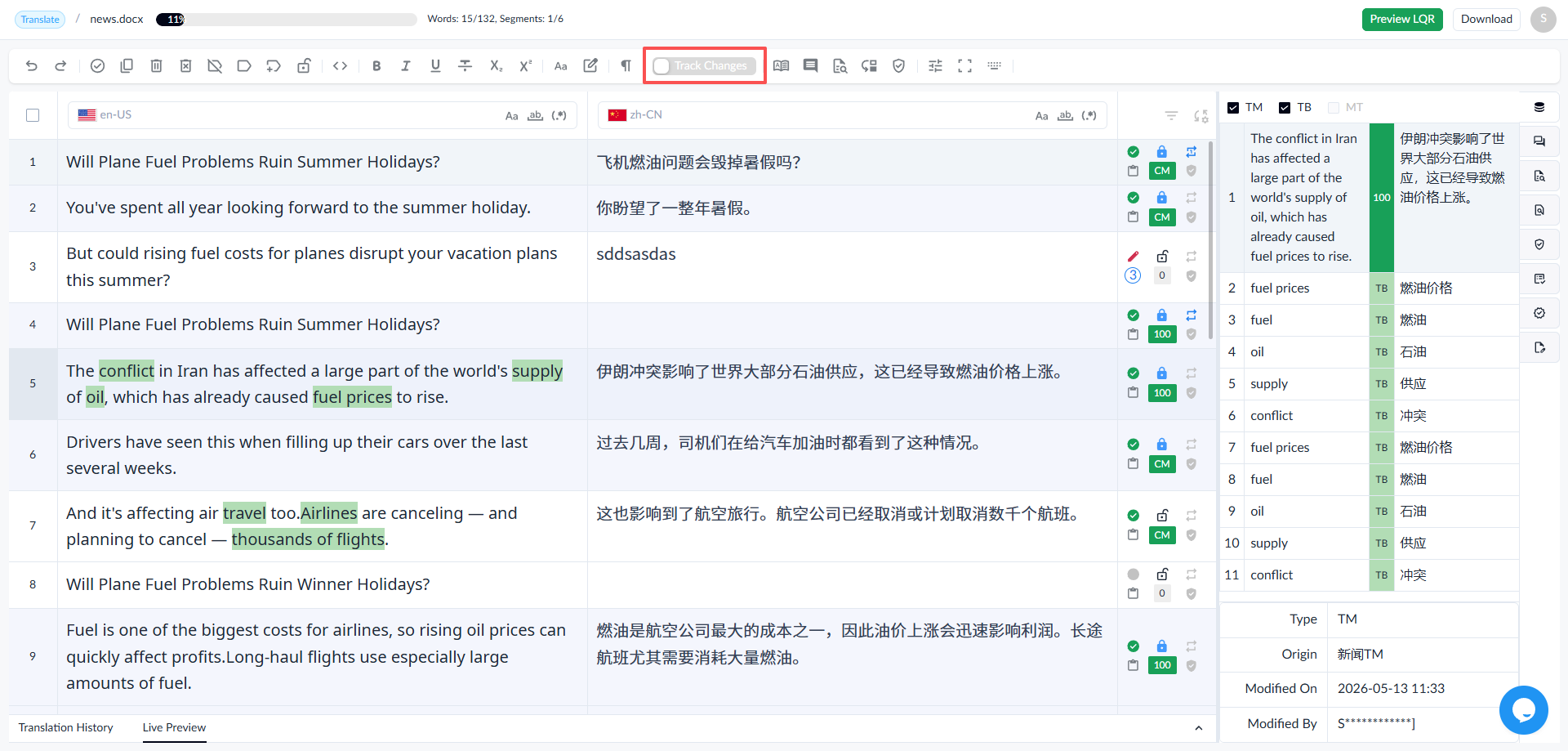Open the chat support bubble

pos(1523,710)
